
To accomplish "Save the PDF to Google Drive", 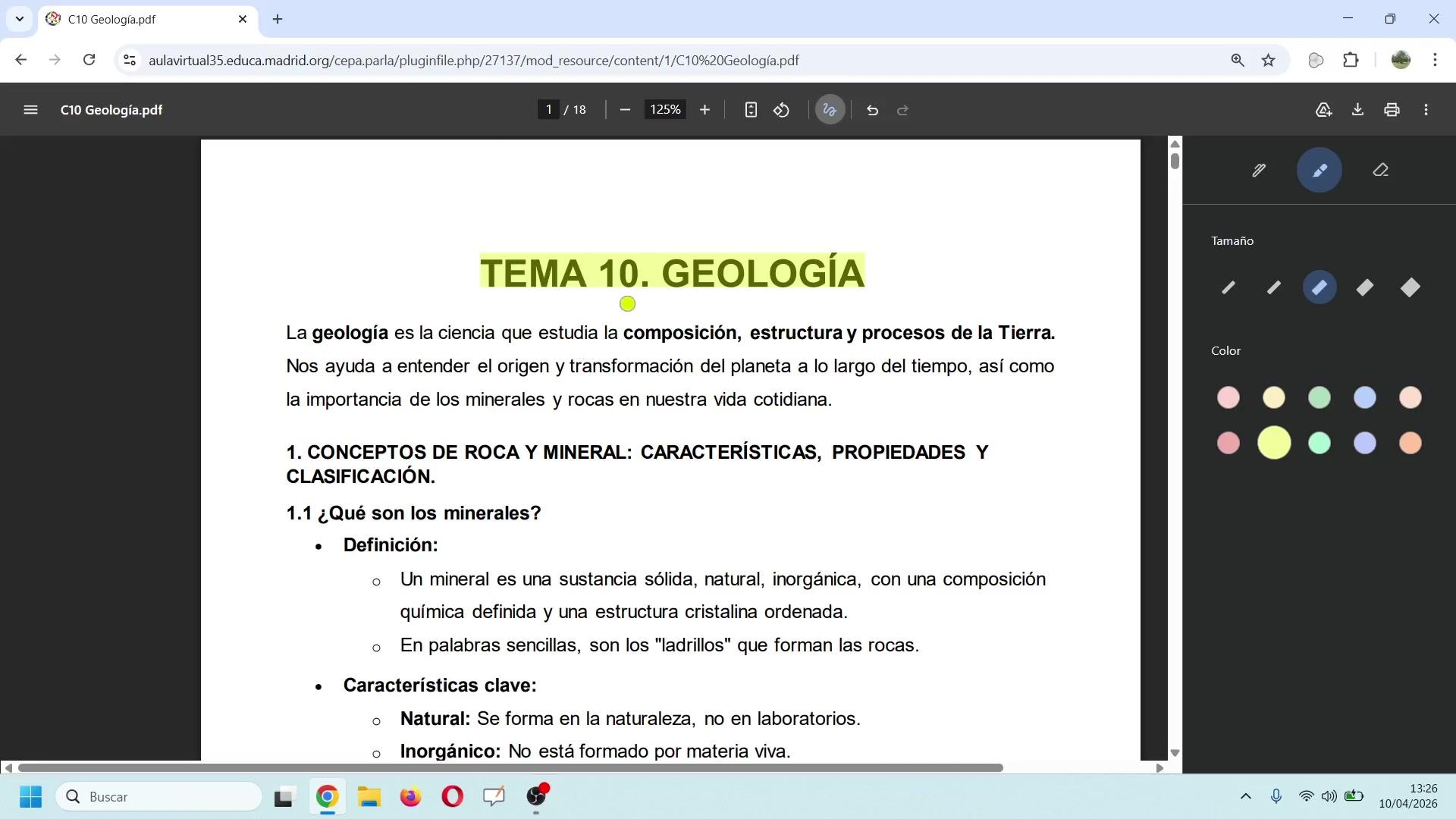I will [x=1323, y=110].
